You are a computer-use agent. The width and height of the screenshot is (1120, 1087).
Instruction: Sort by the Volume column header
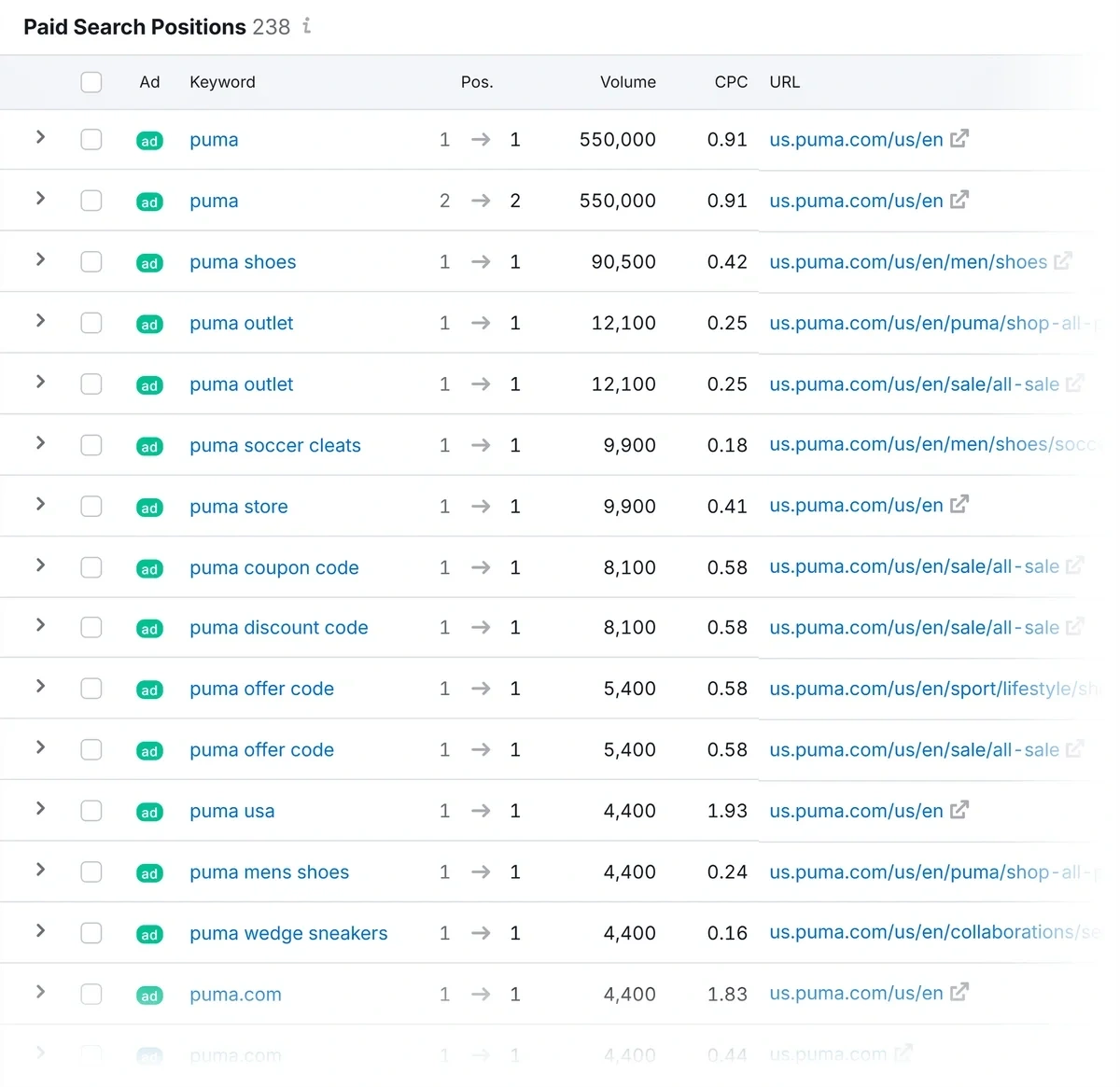coord(628,82)
